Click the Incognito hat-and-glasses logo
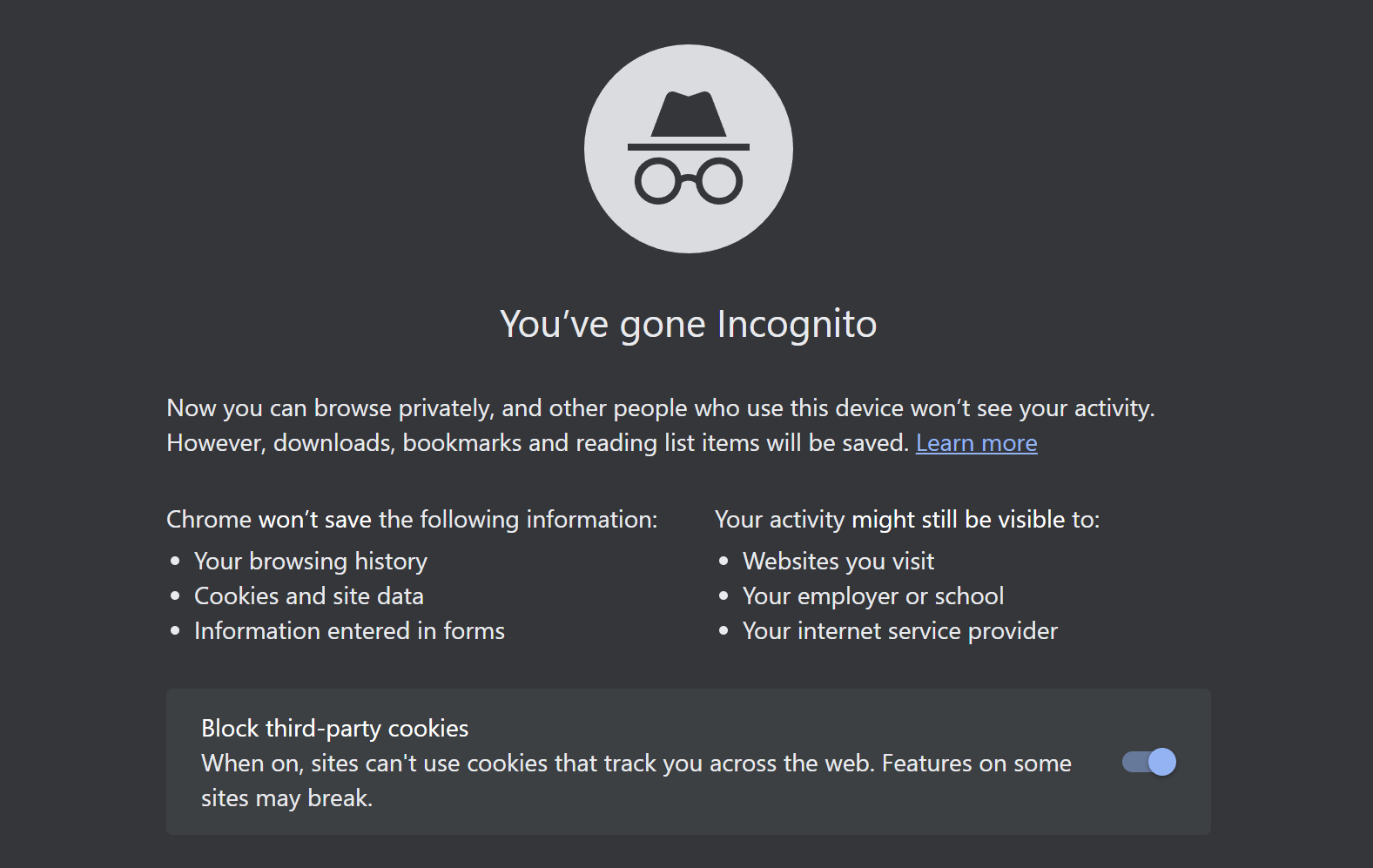Image resolution: width=1373 pixels, height=868 pixels. point(688,149)
